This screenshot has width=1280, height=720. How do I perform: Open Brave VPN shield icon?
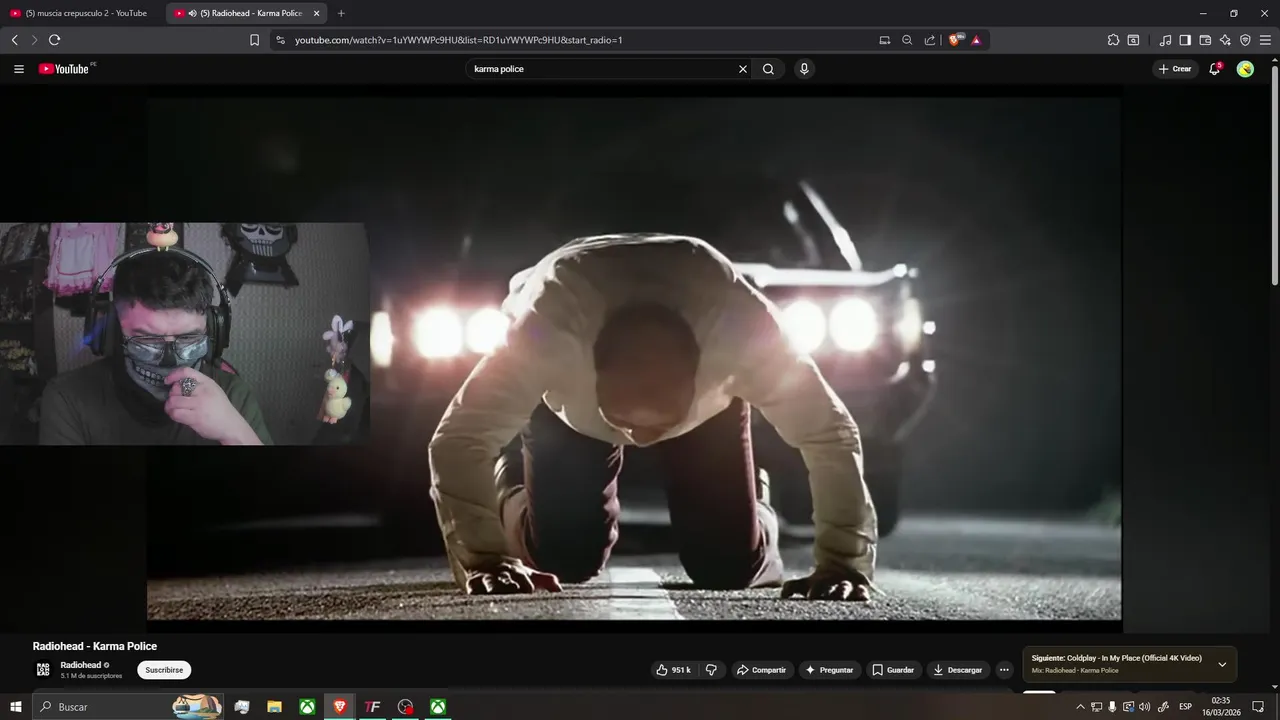(1245, 40)
